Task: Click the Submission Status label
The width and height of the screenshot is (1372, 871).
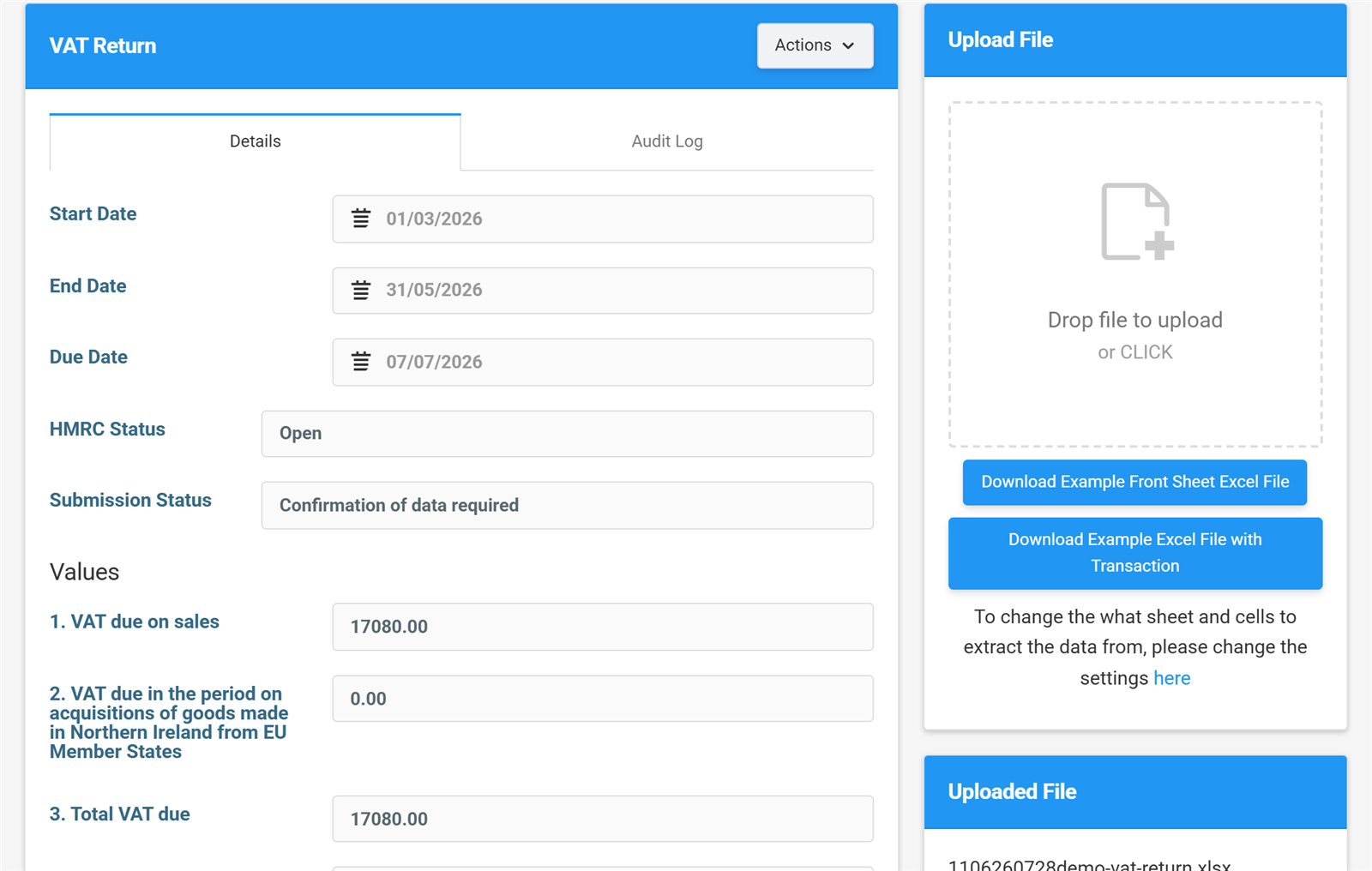Action: click(x=130, y=500)
